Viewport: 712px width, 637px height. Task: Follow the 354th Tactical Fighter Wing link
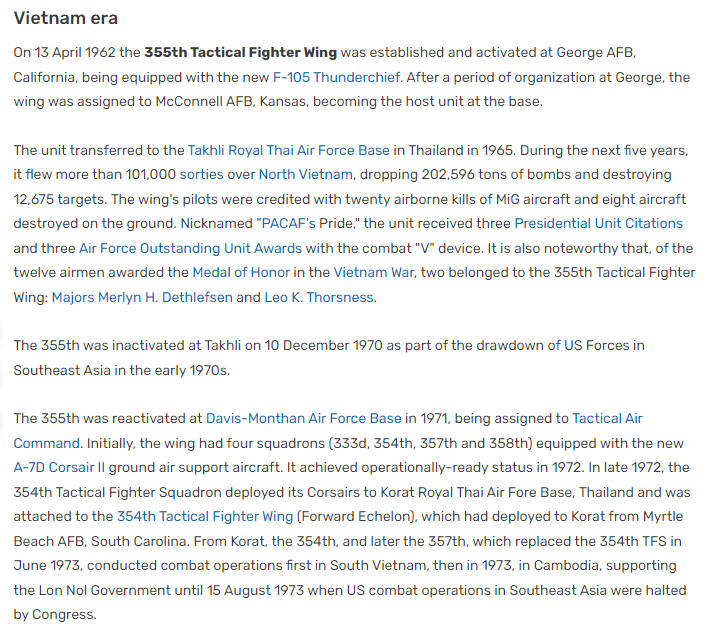[x=205, y=517]
